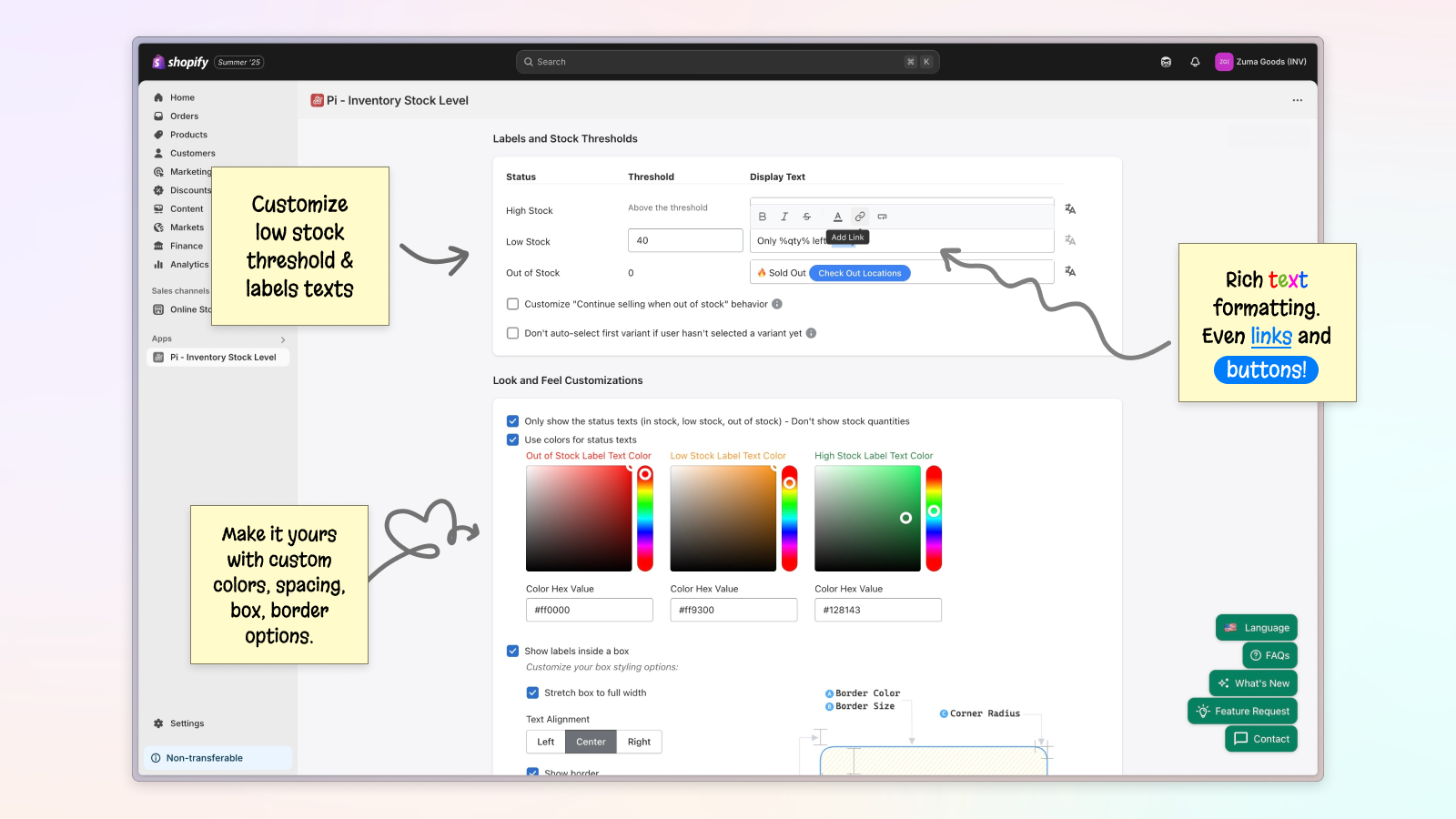
Task: Open the Sidekick assistant icon in top bar
Action: point(1166,62)
